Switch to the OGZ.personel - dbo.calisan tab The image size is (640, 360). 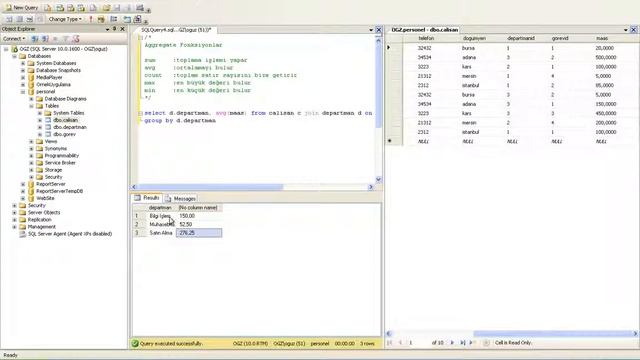pos(424,30)
